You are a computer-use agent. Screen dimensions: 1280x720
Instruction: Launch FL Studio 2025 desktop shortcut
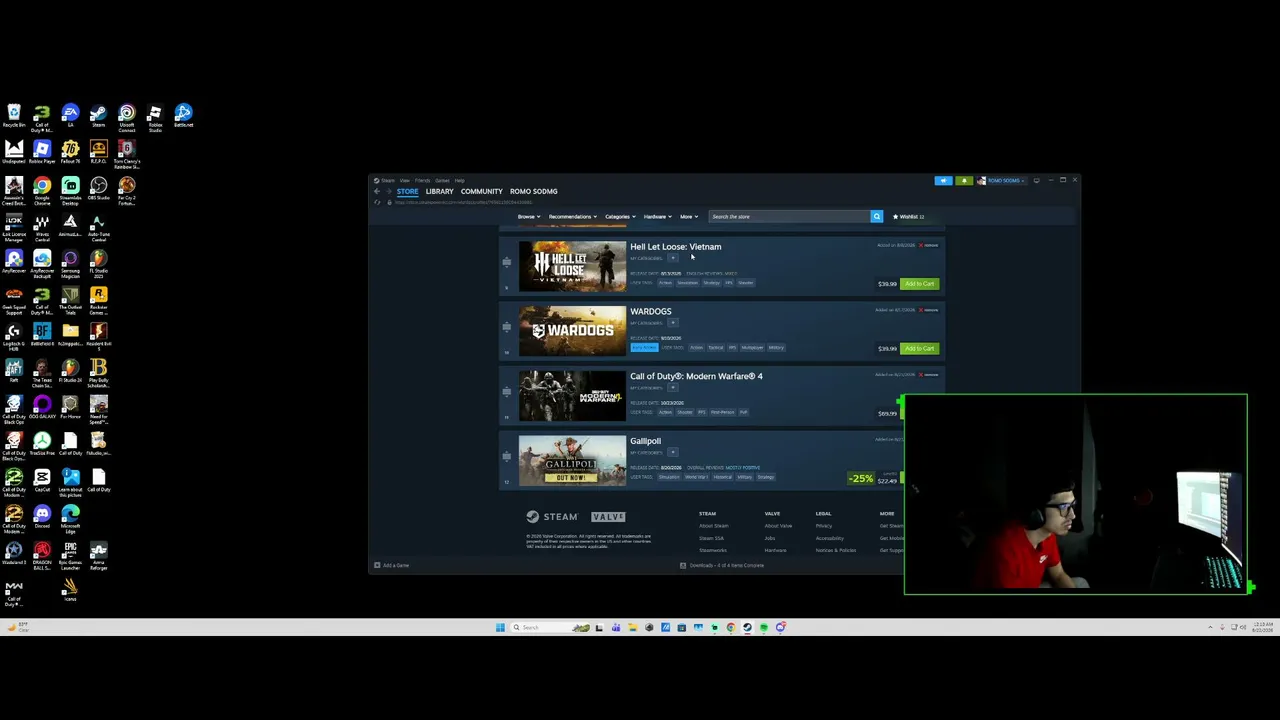[x=98, y=264]
